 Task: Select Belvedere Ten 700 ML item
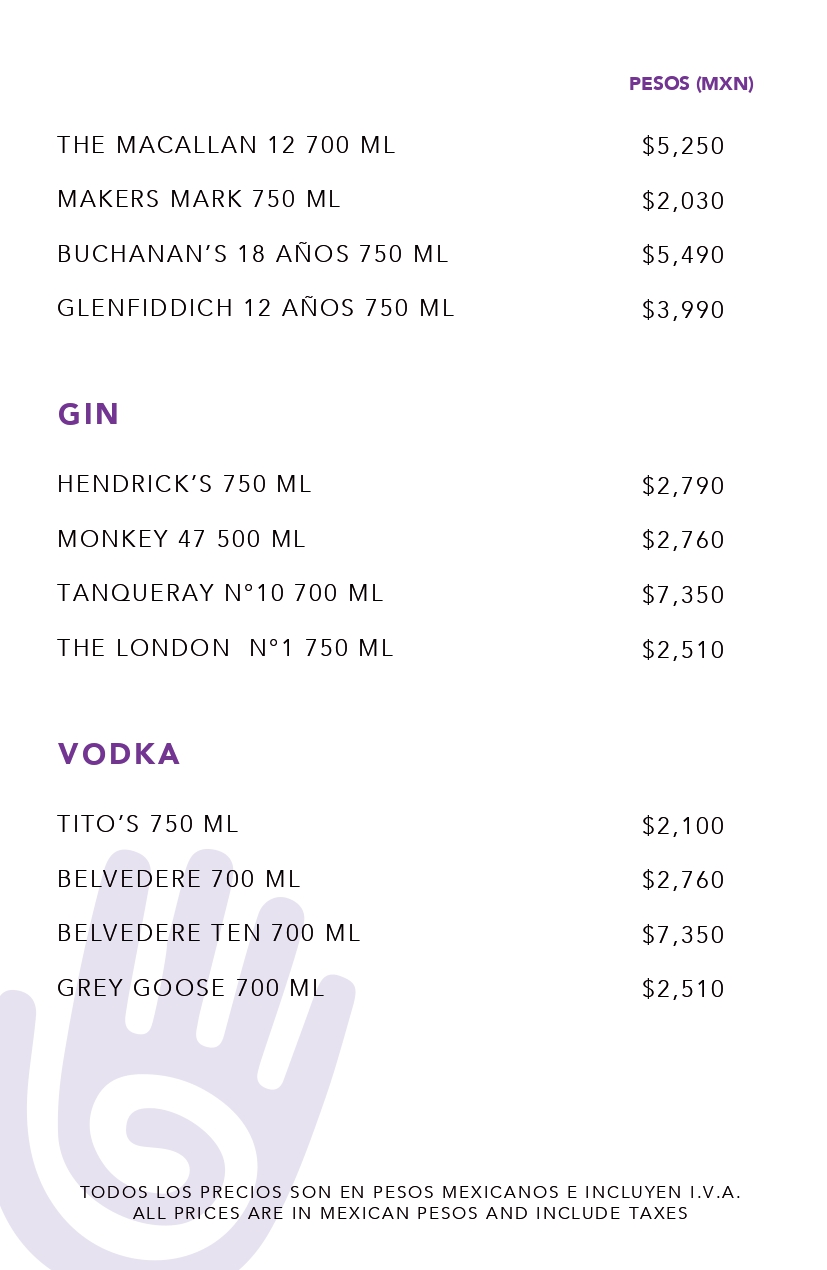[208, 933]
